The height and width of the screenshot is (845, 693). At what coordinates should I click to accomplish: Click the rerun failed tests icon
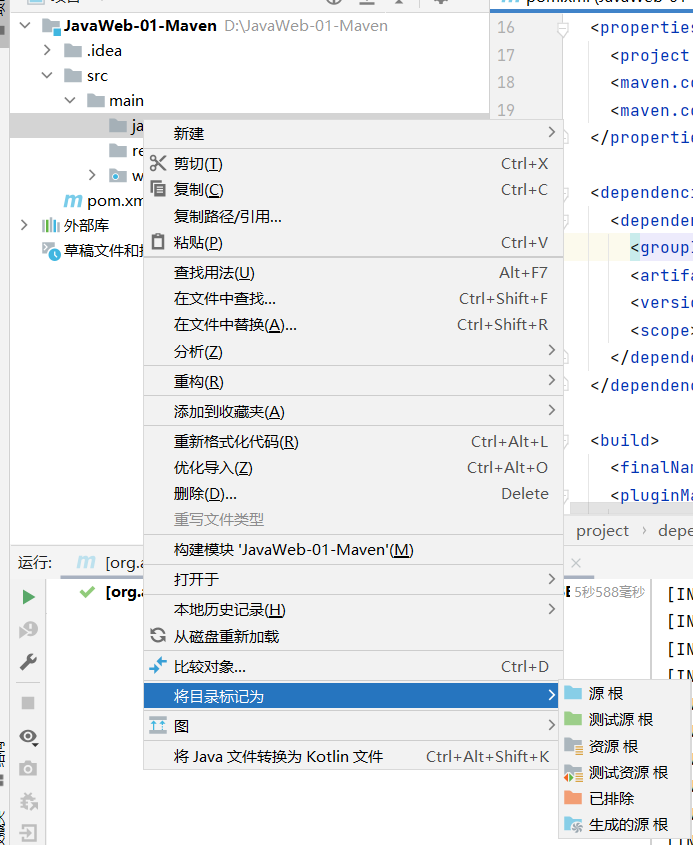click(x=28, y=629)
